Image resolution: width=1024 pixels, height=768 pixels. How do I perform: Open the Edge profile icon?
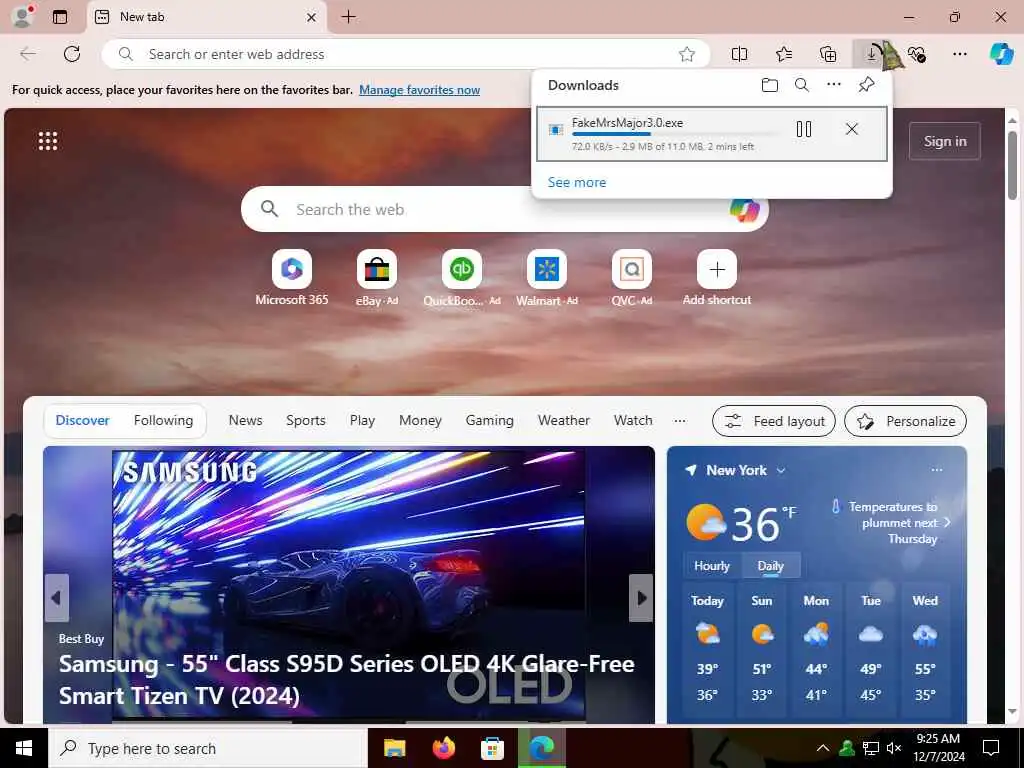(24, 16)
